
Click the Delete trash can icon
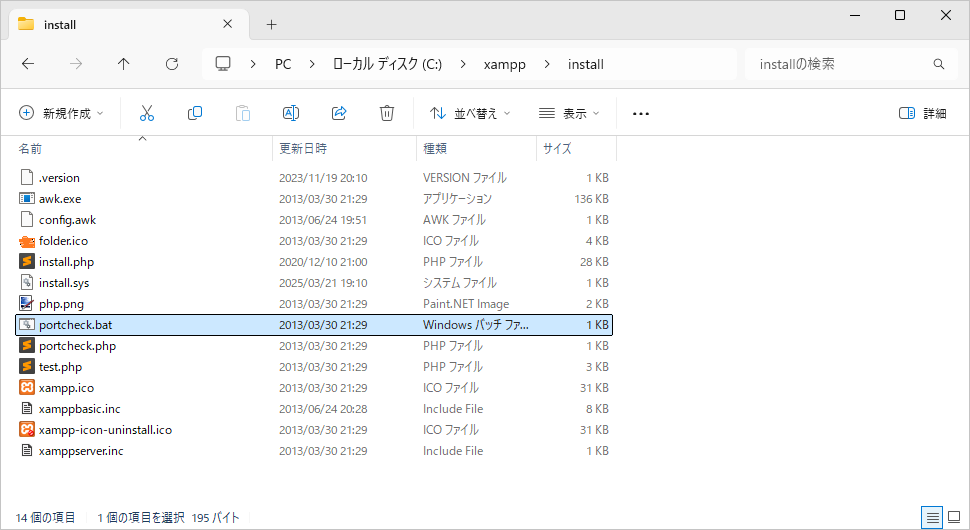pyautogui.click(x=387, y=113)
